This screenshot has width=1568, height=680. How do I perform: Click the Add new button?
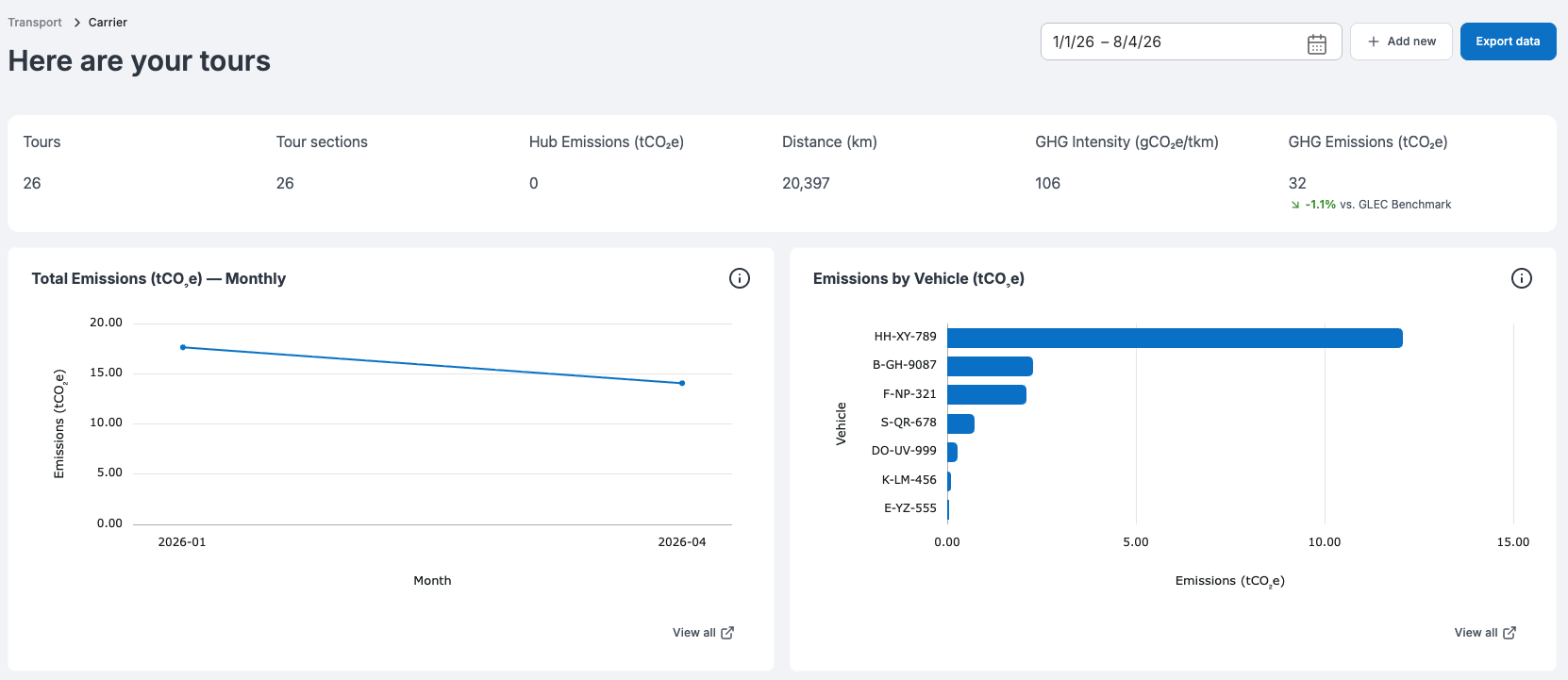coord(1401,41)
